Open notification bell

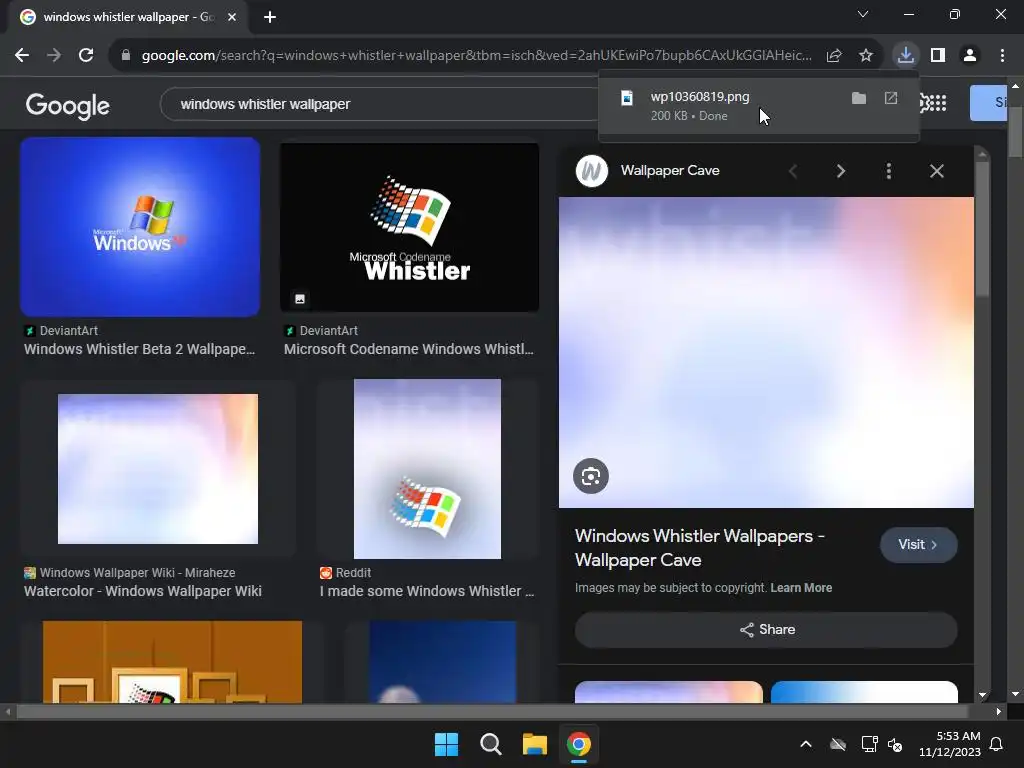coord(997,744)
